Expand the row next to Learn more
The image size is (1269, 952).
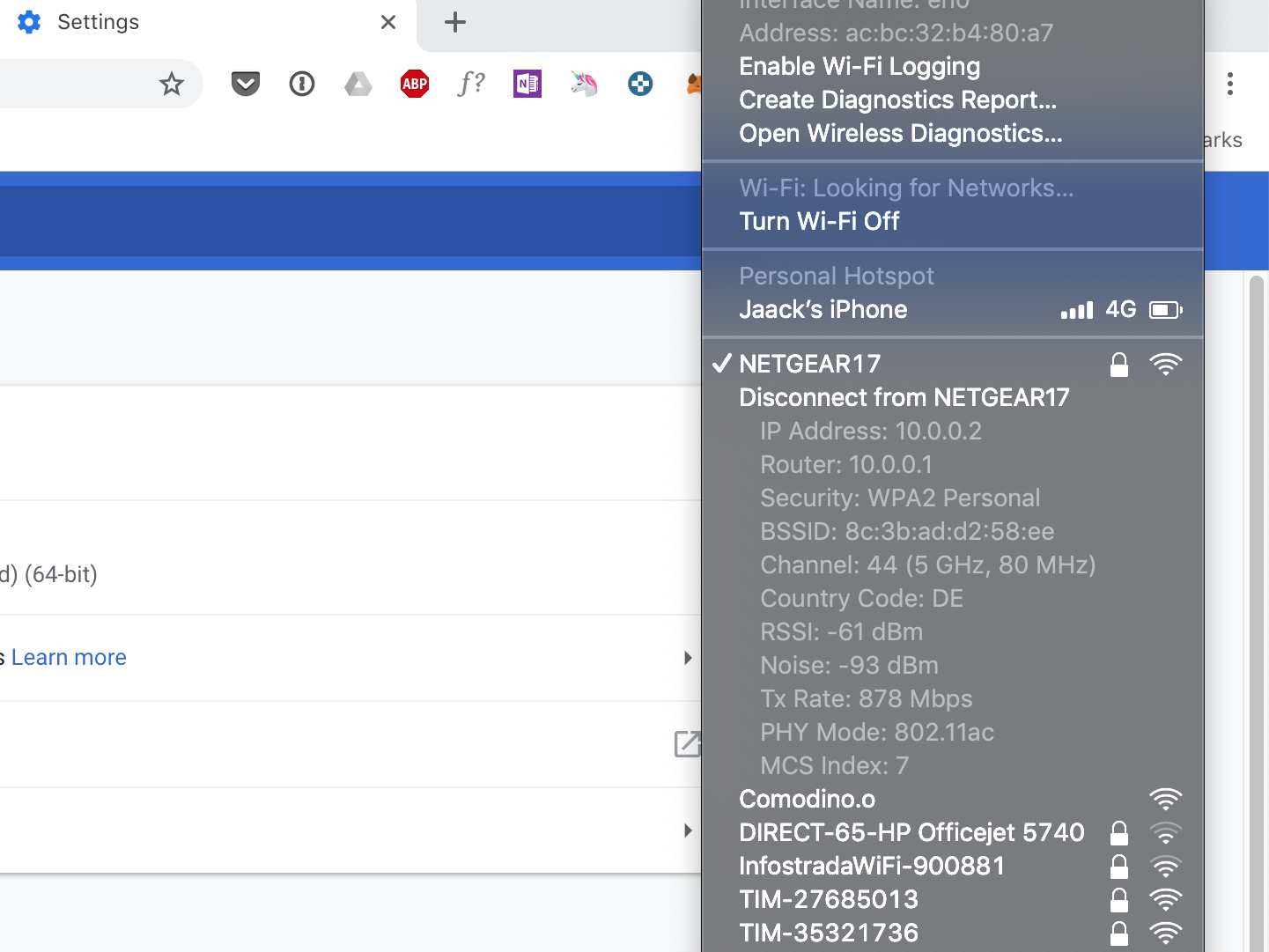[x=688, y=658]
